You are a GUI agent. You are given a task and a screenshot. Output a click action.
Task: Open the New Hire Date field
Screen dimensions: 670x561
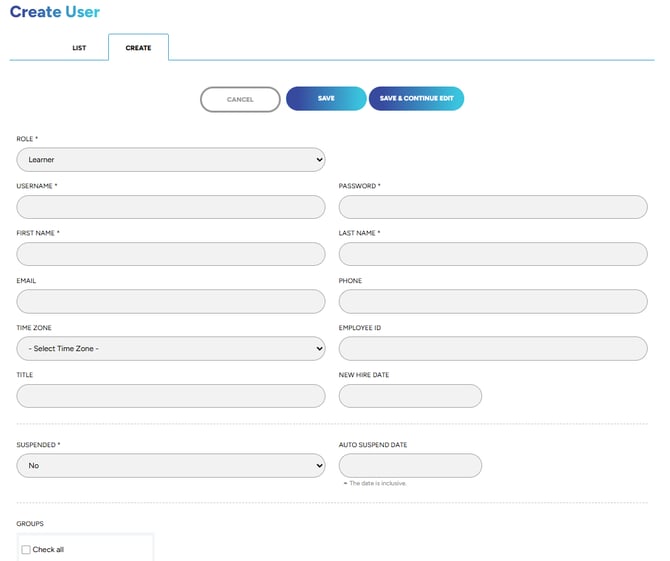(x=410, y=396)
